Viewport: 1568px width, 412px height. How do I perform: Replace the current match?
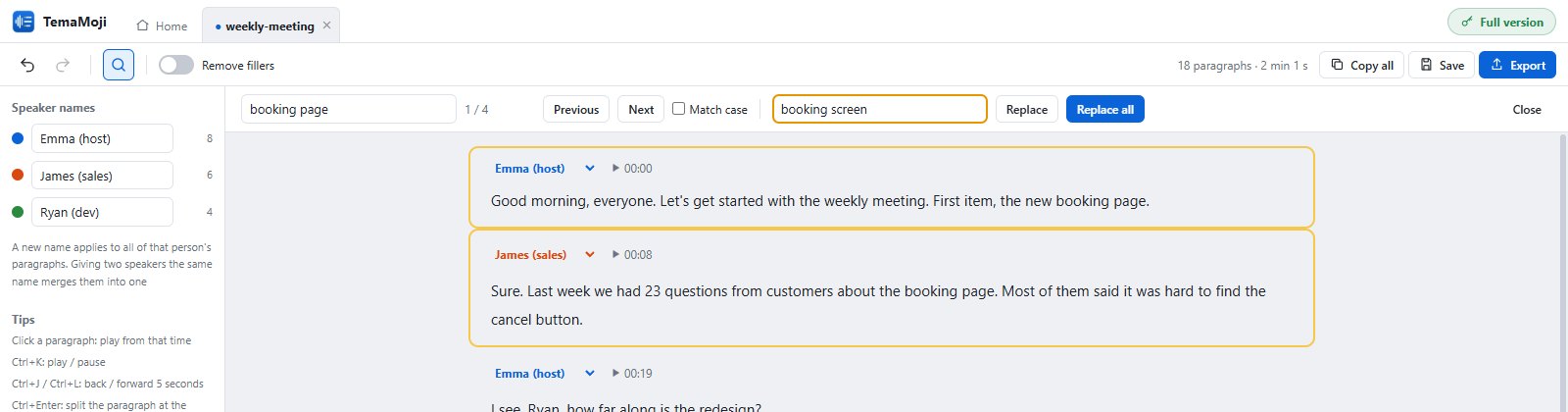tap(1027, 109)
